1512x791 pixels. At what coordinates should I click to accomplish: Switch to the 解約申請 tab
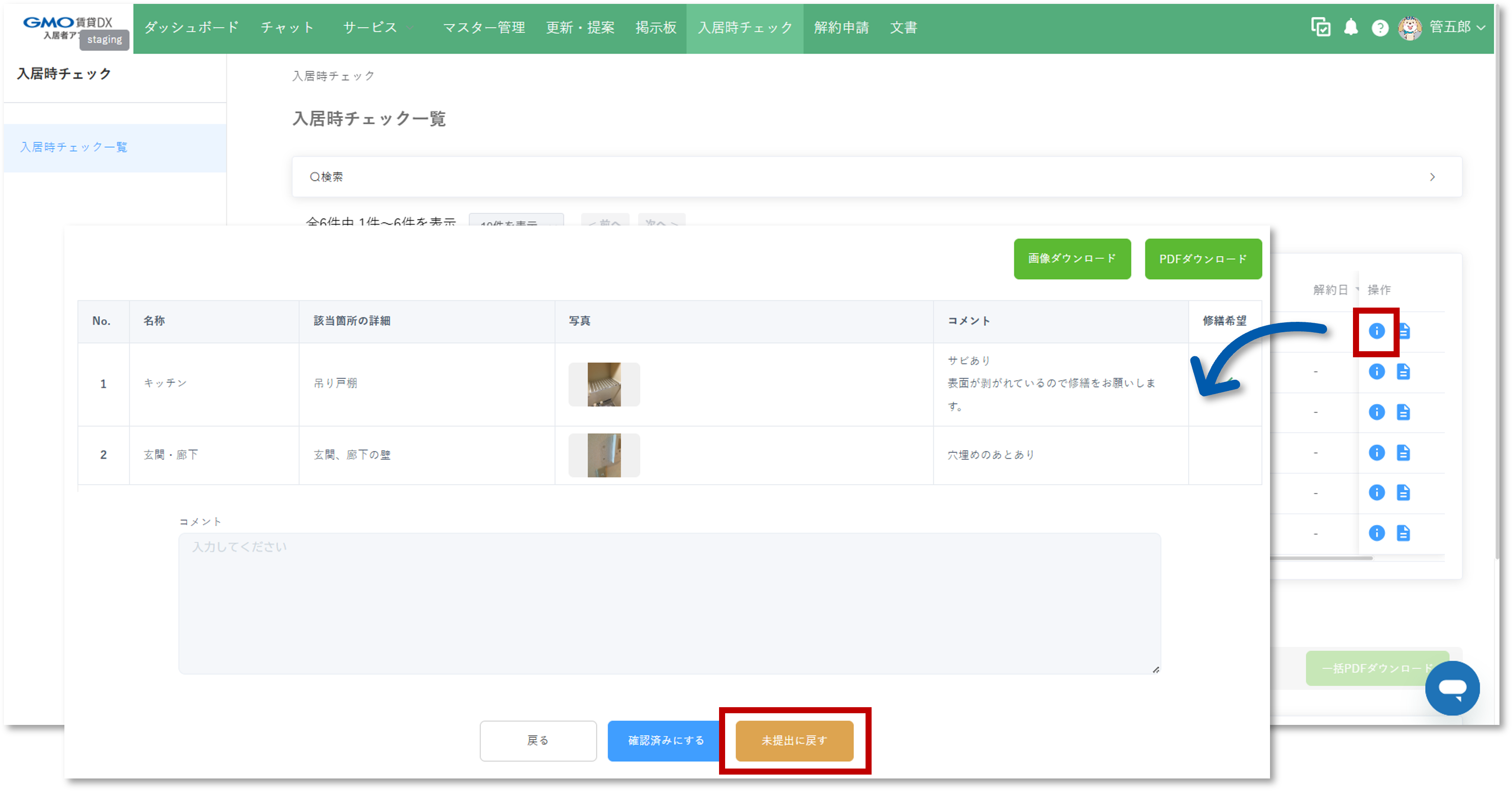tap(840, 27)
